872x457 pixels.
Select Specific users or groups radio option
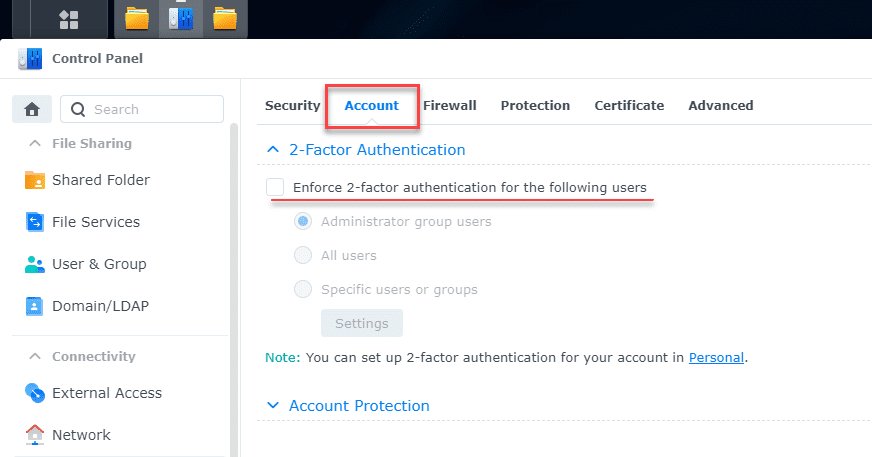303,289
